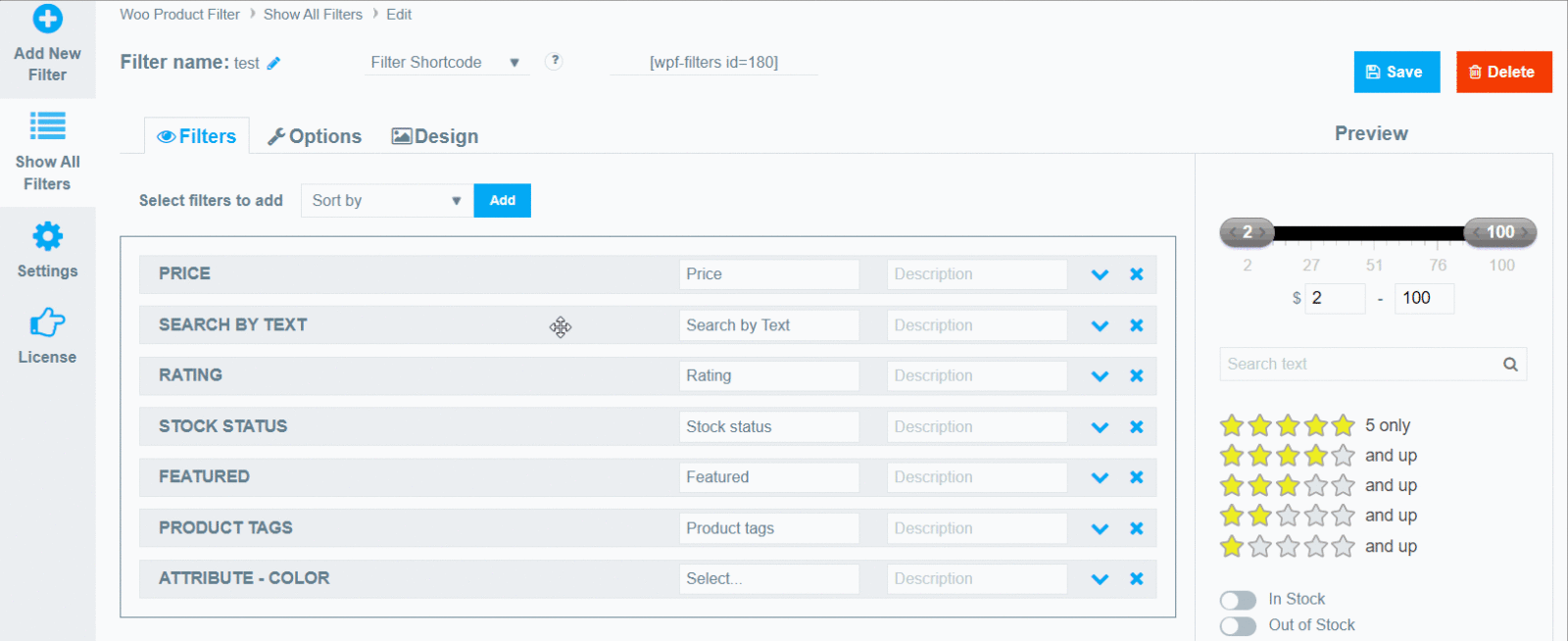Open Settings gear in sidebar

[x=47, y=236]
